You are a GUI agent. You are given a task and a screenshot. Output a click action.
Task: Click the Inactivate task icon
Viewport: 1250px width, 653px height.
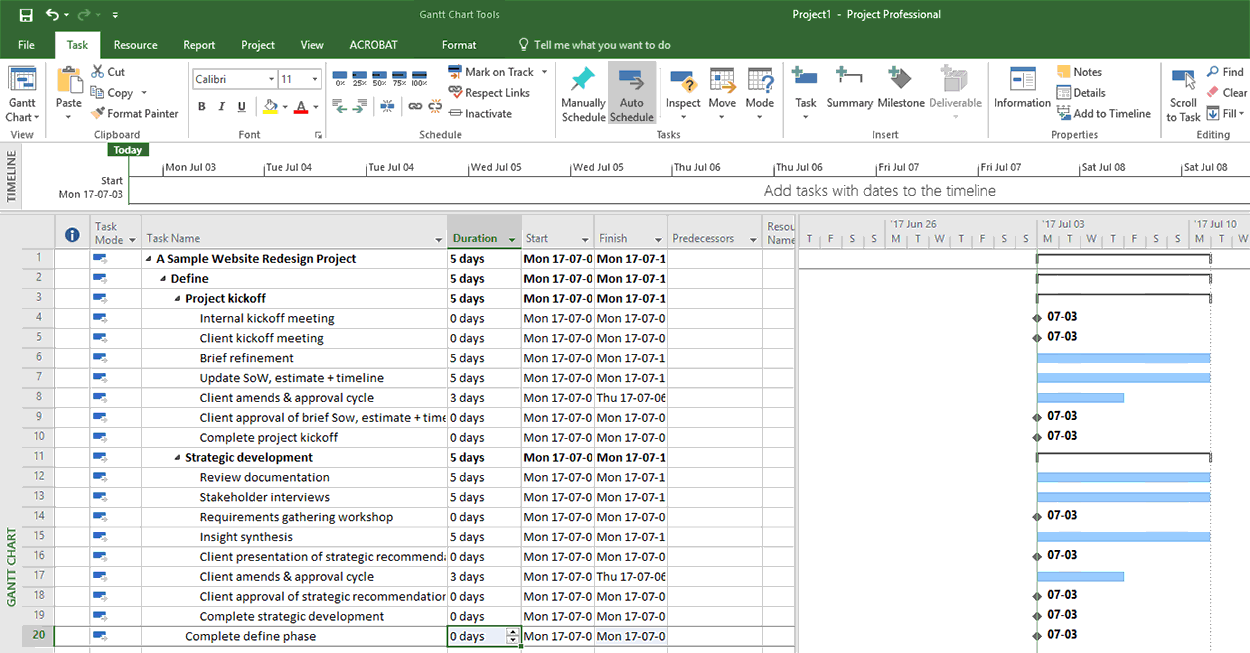[x=455, y=113]
